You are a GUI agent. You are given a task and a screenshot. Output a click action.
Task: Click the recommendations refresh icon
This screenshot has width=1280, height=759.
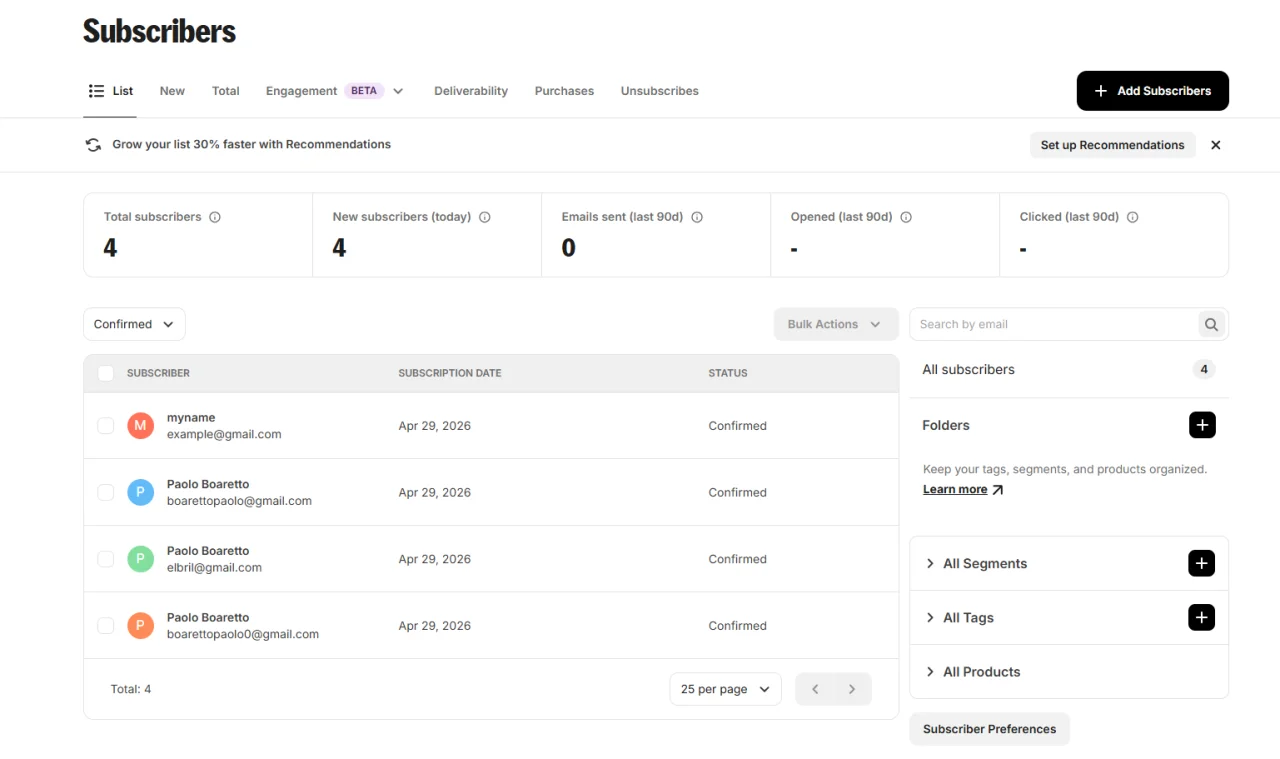(x=93, y=145)
